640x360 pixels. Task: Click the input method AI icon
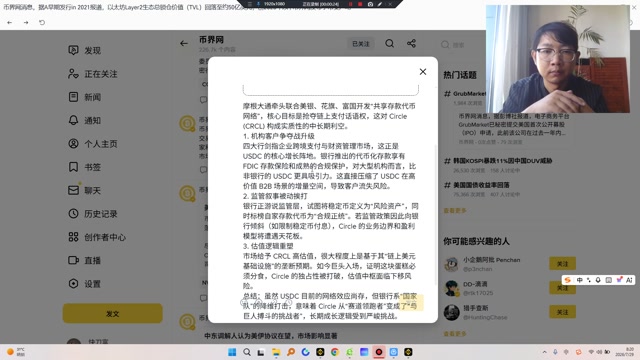point(629,280)
